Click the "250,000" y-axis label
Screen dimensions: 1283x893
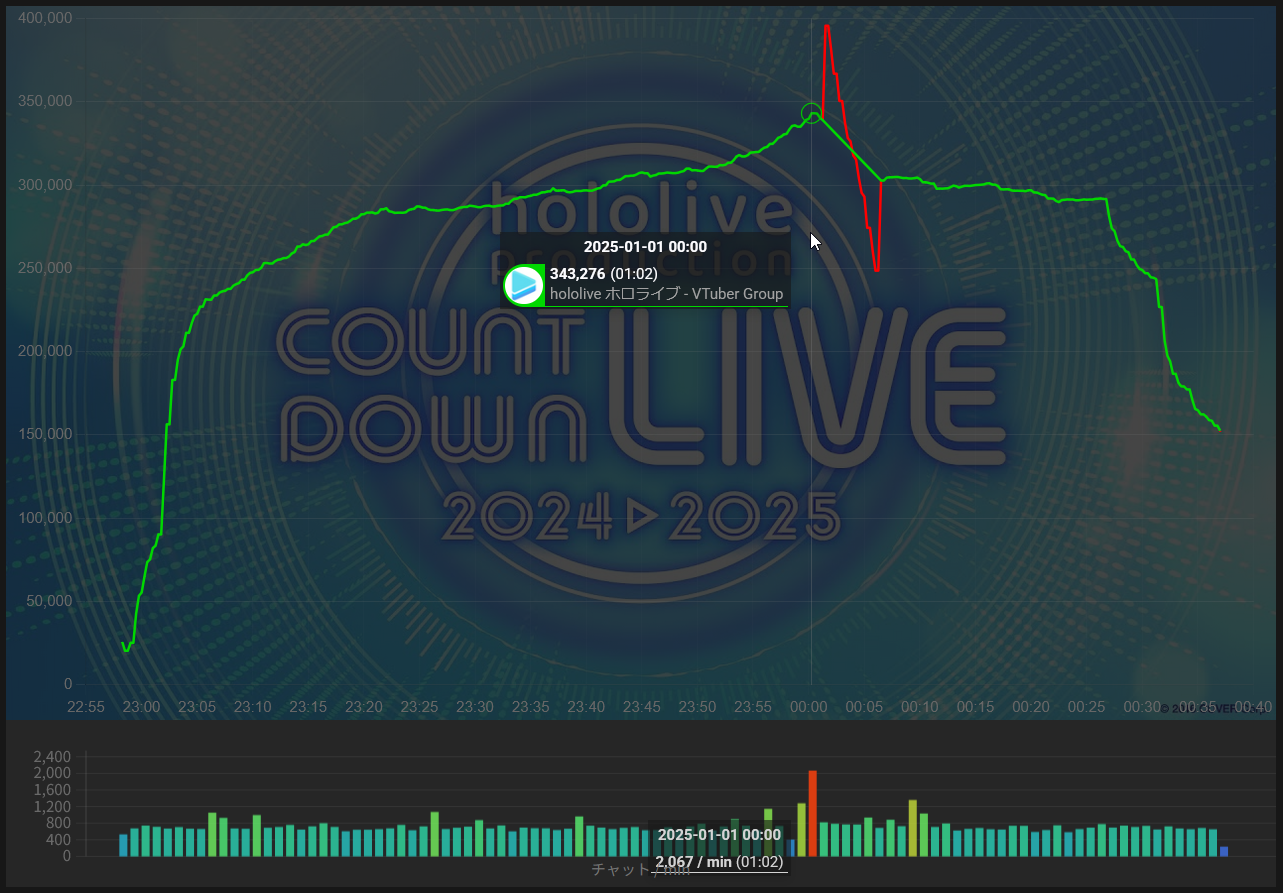tap(45, 268)
